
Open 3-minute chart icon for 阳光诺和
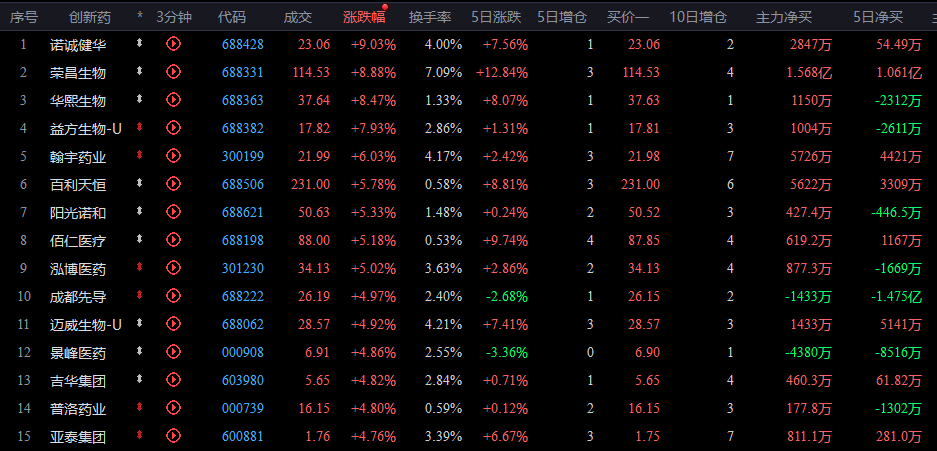(x=173, y=211)
